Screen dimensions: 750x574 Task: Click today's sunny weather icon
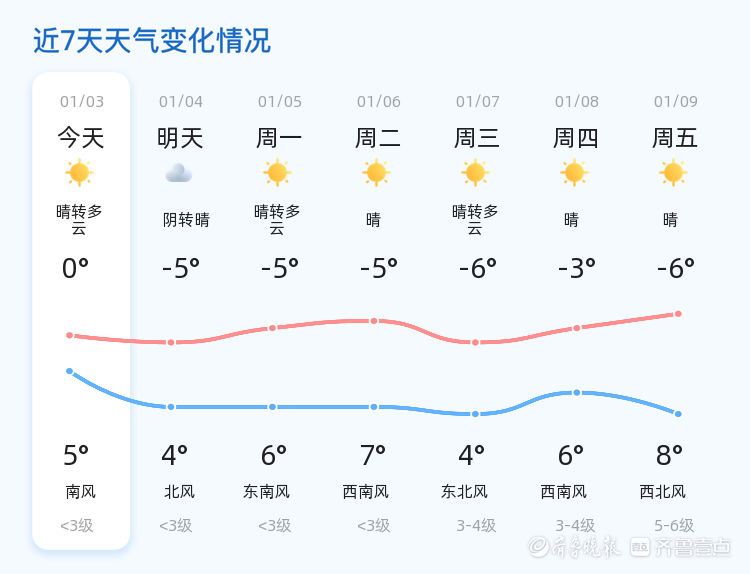point(80,173)
